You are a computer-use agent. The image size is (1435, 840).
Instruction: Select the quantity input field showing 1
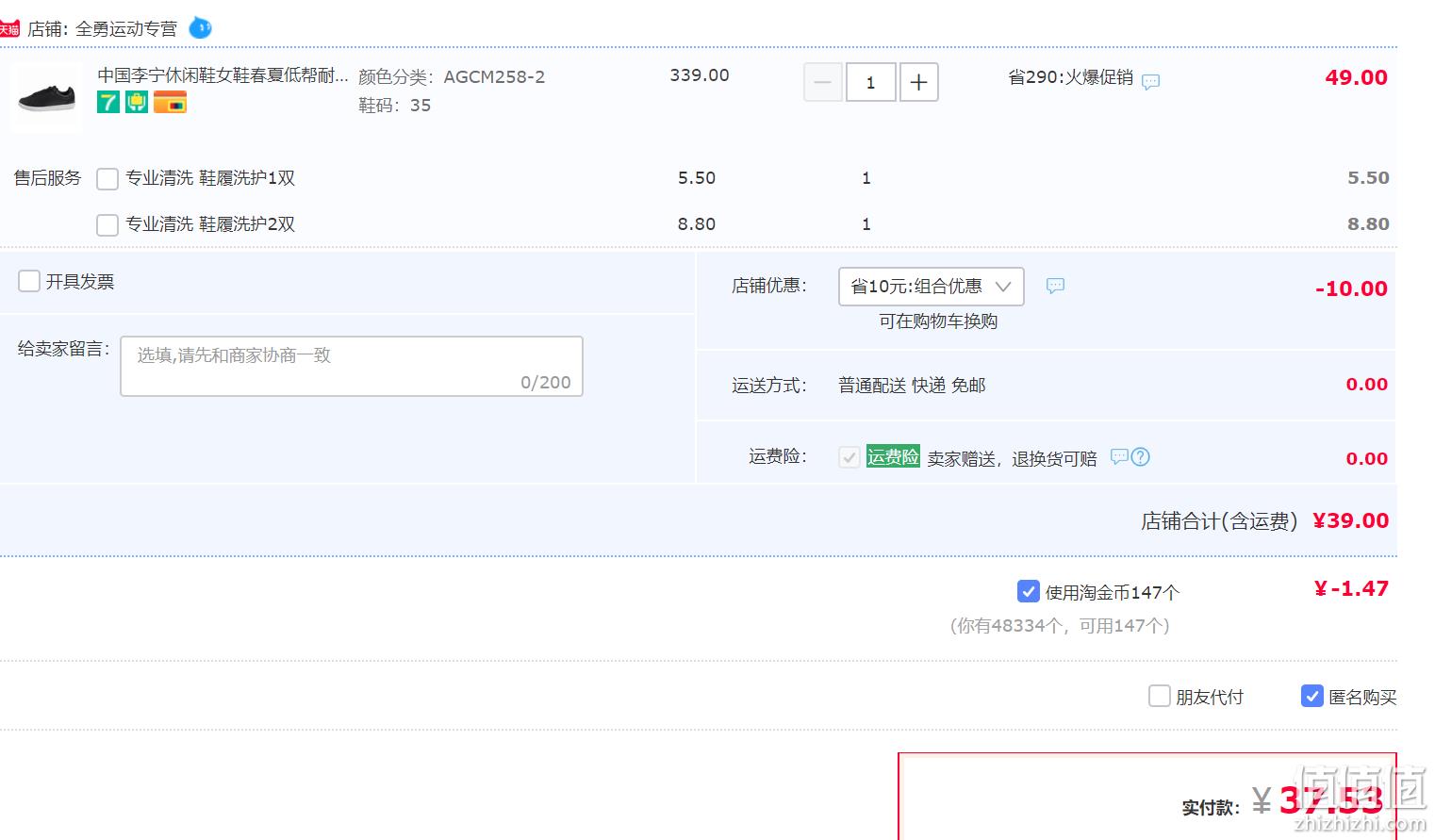(x=870, y=83)
